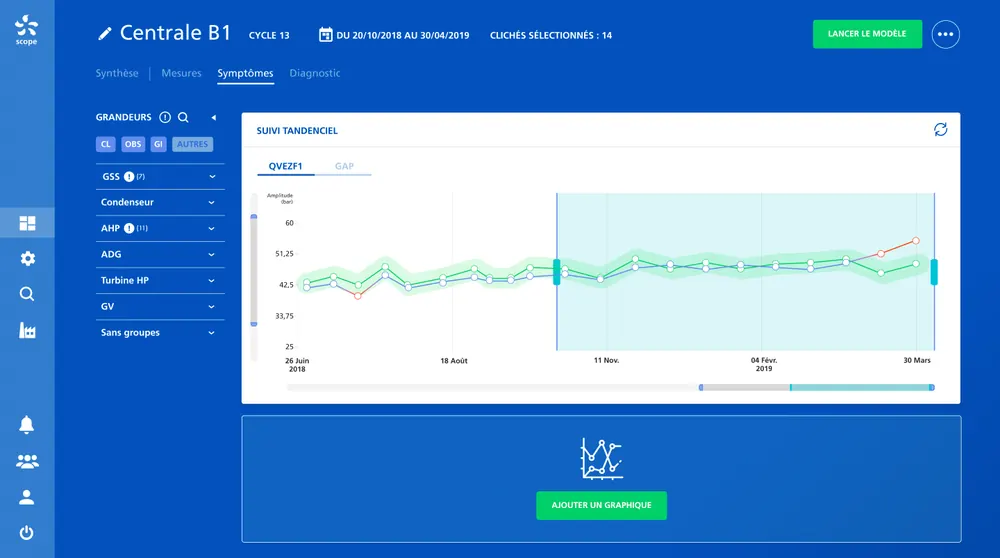The height and width of the screenshot is (558, 1000).
Task: Click the 04 Févr. 2019 axis label
Action: (x=764, y=364)
